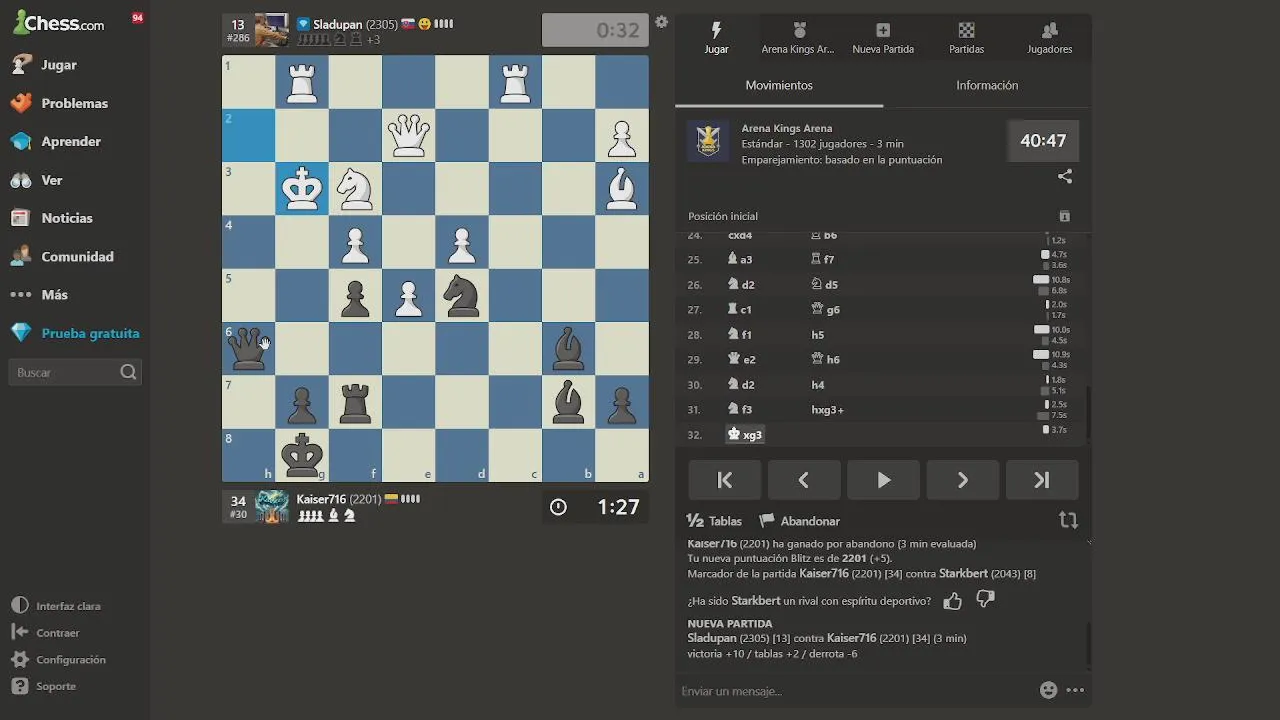Open the Aprender sidebar menu
Viewport: 1280px width, 720px height.
pos(70,141)
